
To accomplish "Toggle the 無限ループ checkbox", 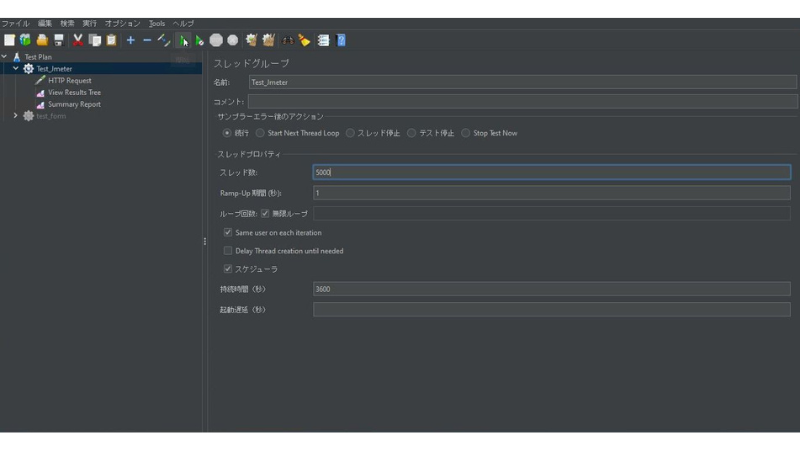I will [x=265, y=214].
